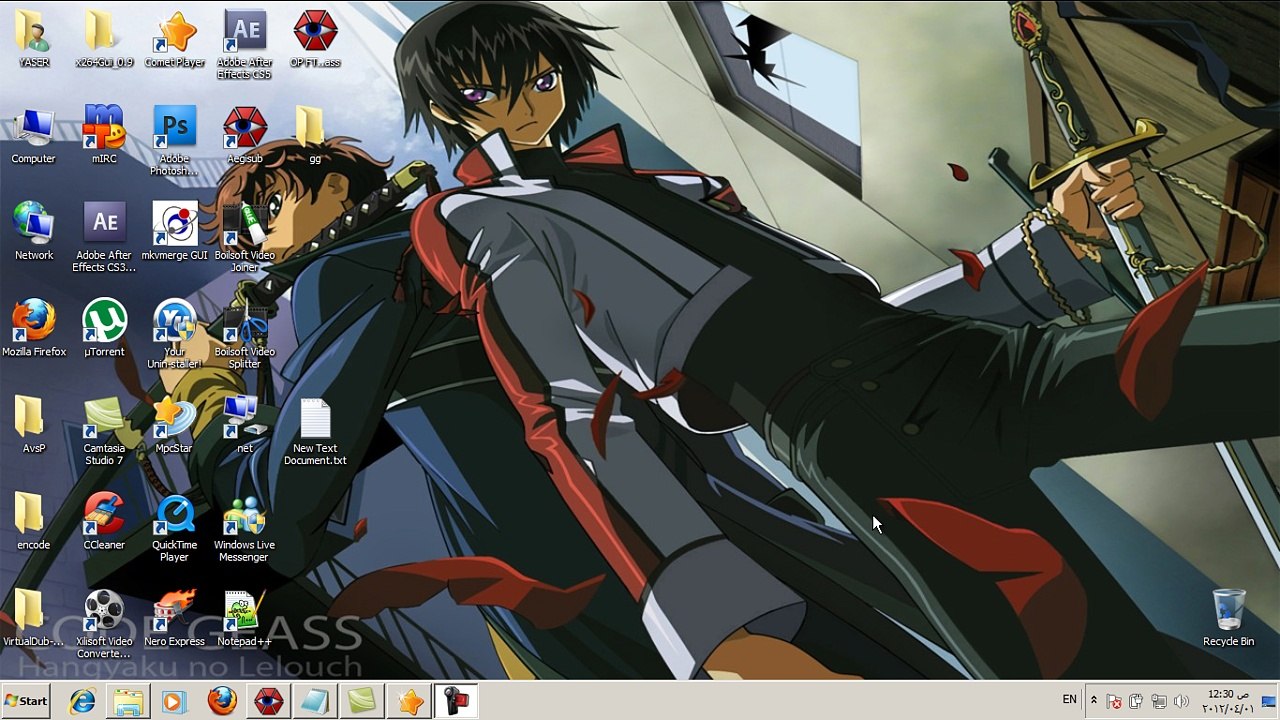The image size is (1280, 720).
Task: Open Firefox from the taskbar
Action: 222,701
